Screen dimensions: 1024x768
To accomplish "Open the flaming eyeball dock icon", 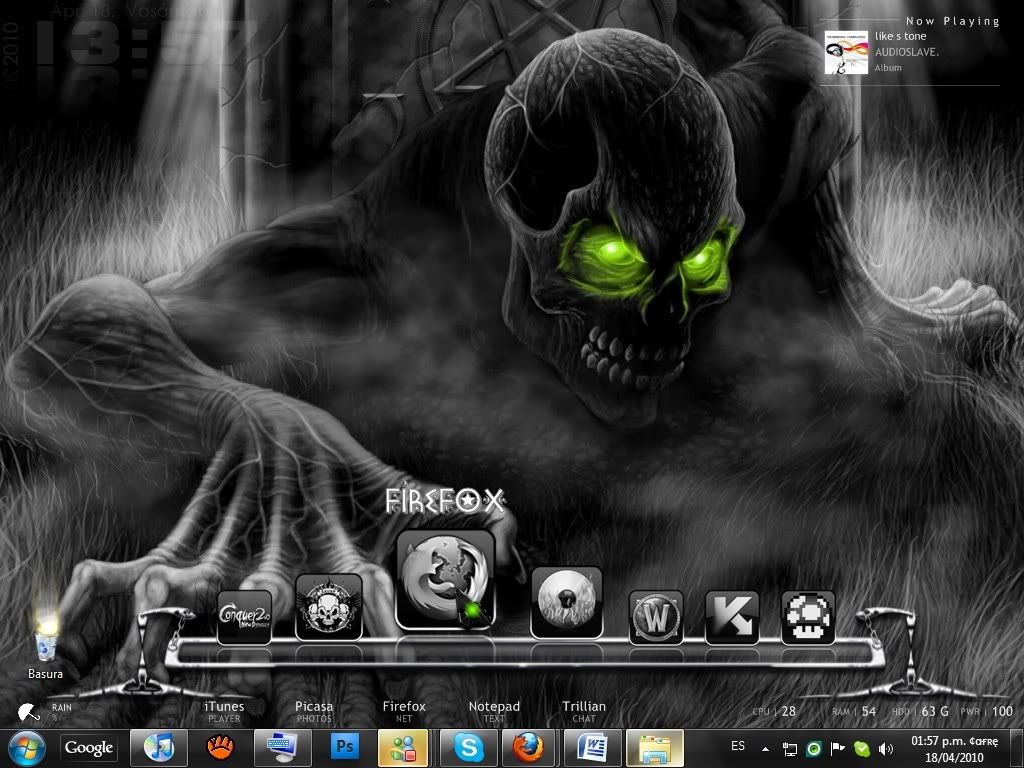I will pos(566,602).
